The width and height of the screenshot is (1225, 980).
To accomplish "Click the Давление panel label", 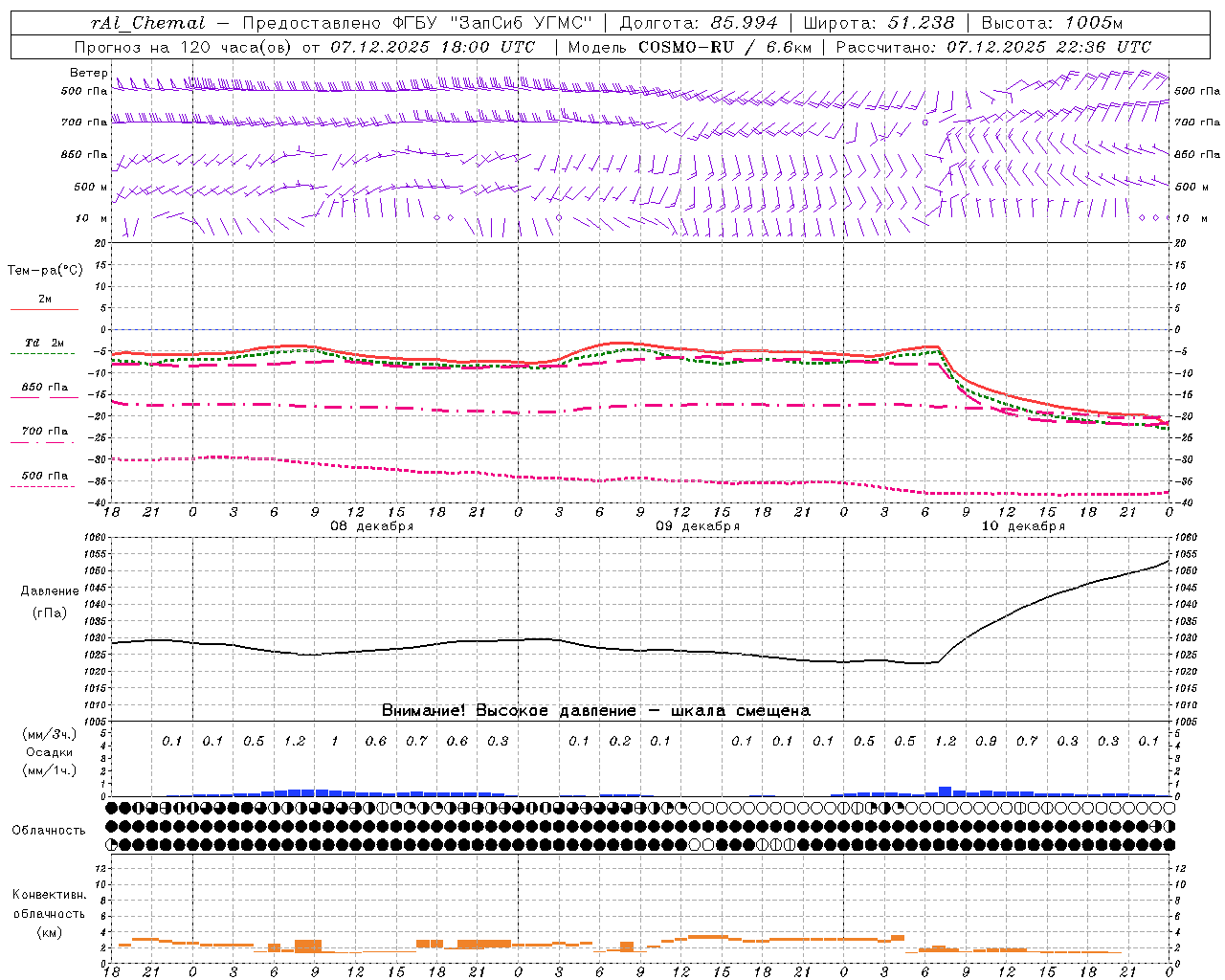I will point(49,591).
